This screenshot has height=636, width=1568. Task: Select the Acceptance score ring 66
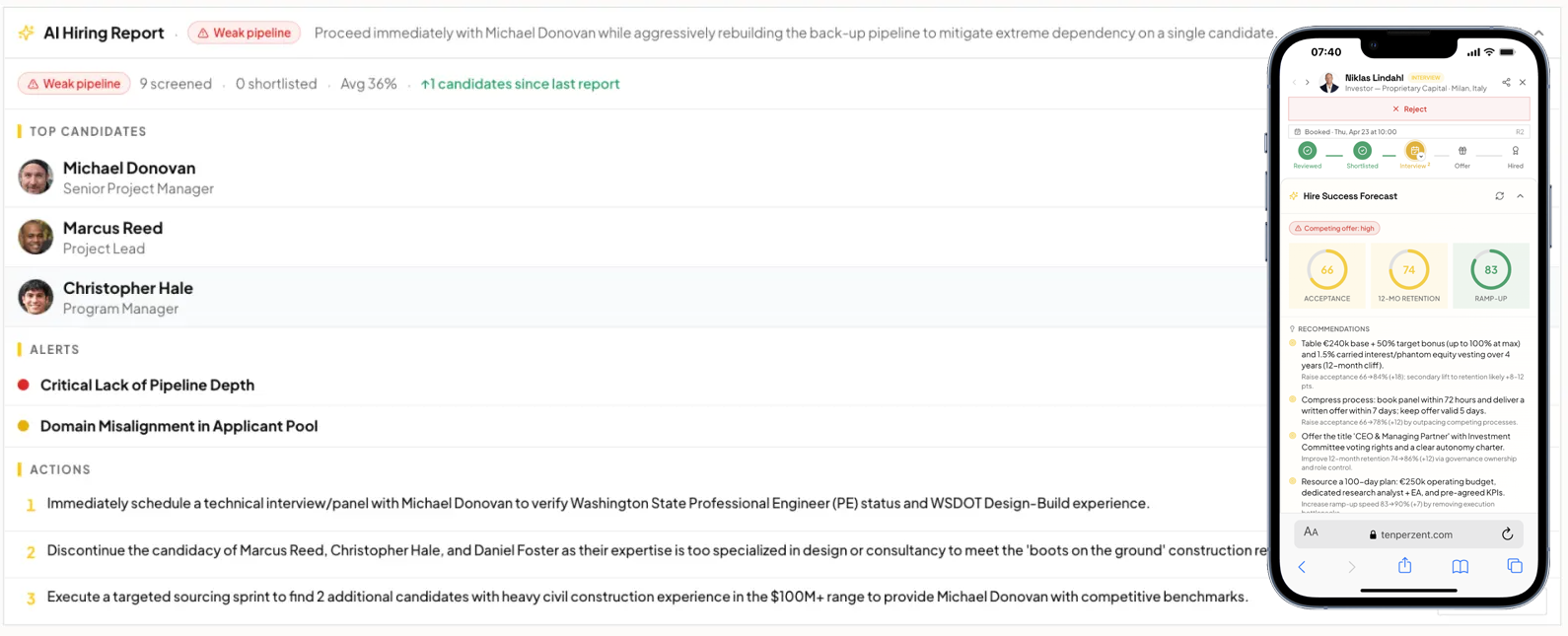tap(1326, 270)
